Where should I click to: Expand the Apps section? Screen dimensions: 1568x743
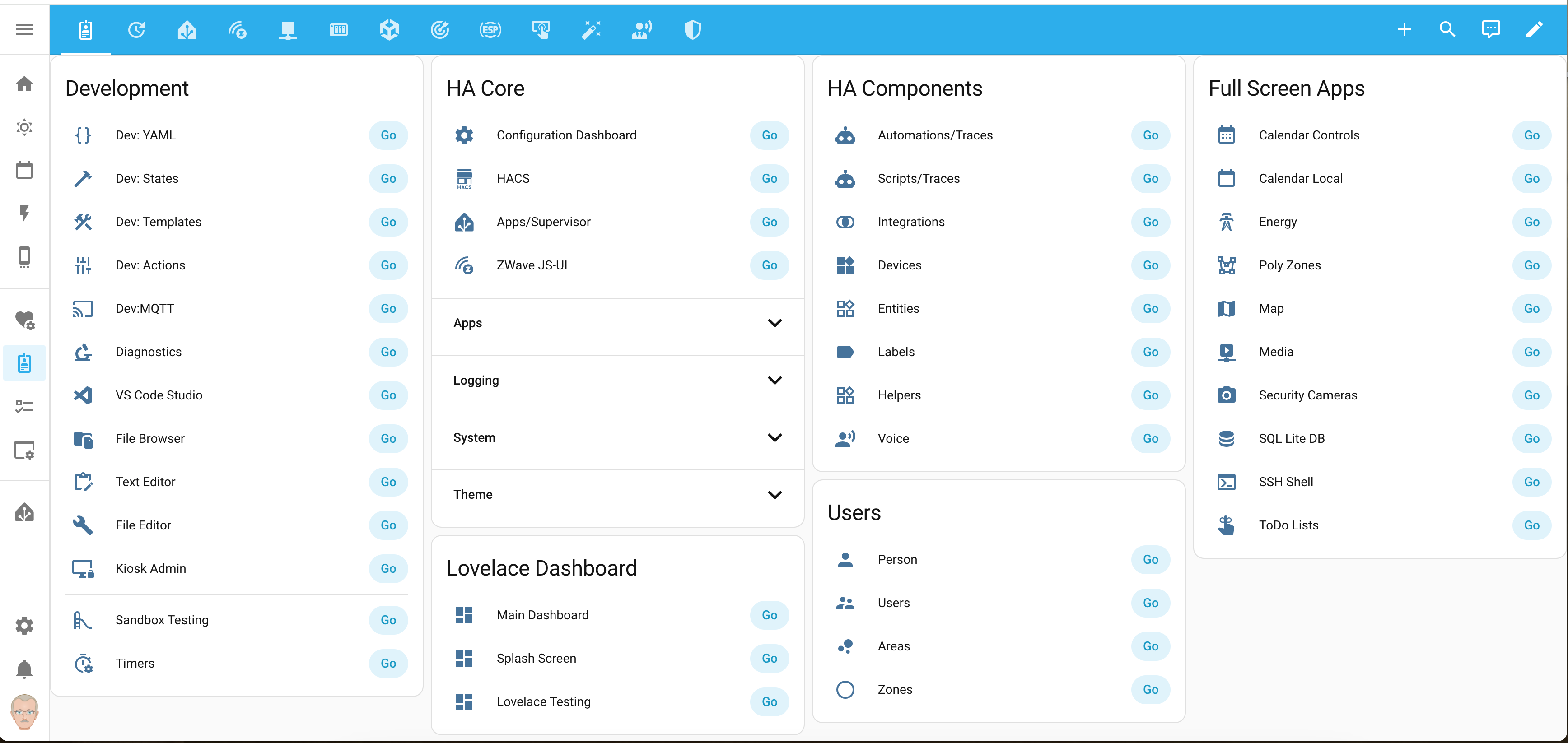pyautogui.click(x=617, y=323)
